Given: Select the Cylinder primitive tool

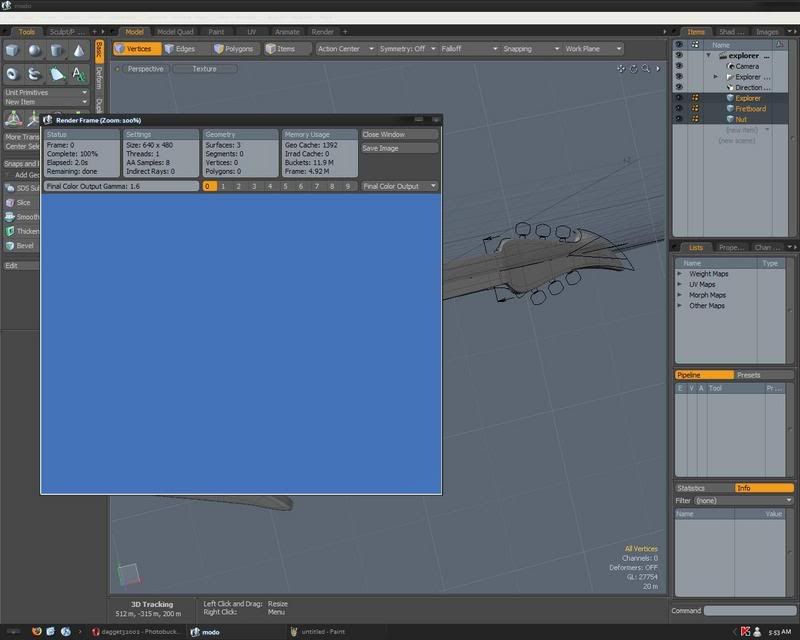Looking at the screenshot, I should pyautogui.click(x=57, y=51).
